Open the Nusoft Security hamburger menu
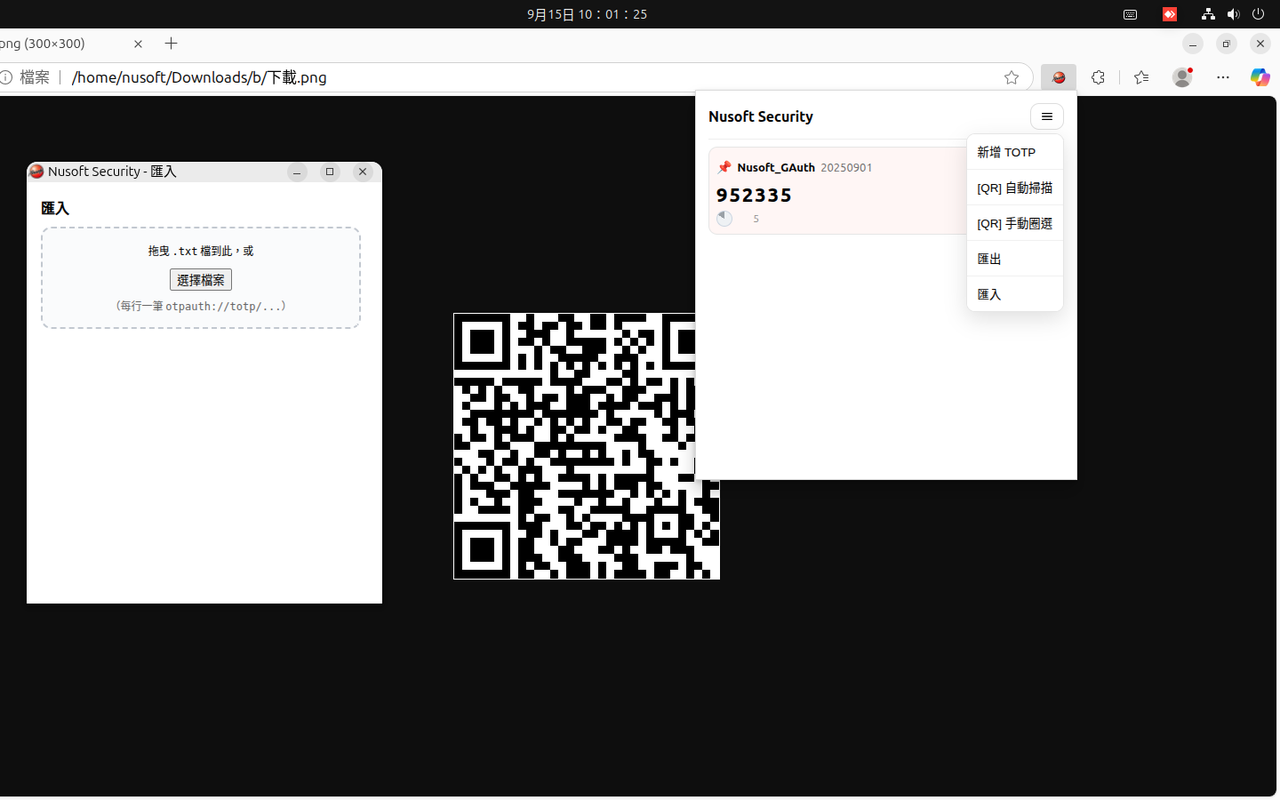 [x=1047, y=117]
